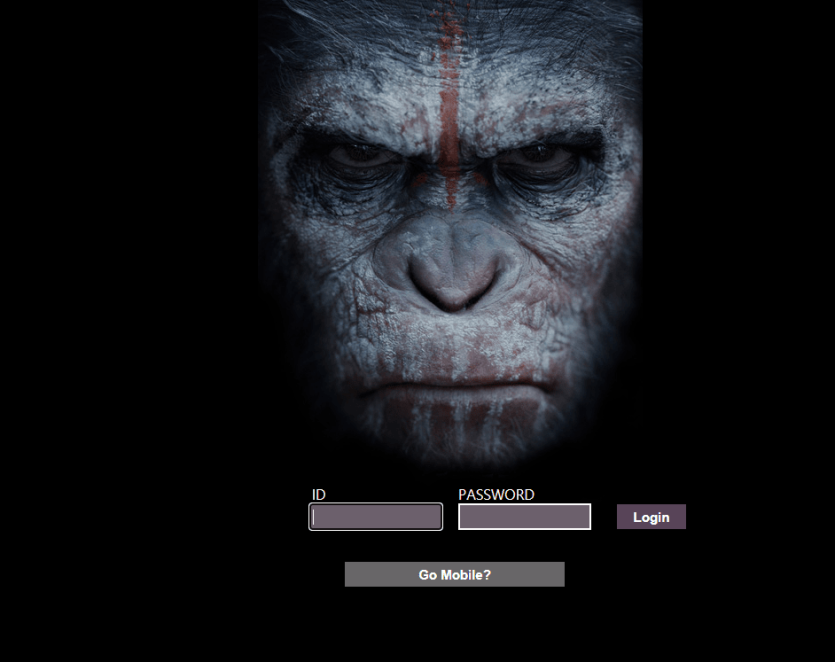Click the ID input field

tap(375, 517)
